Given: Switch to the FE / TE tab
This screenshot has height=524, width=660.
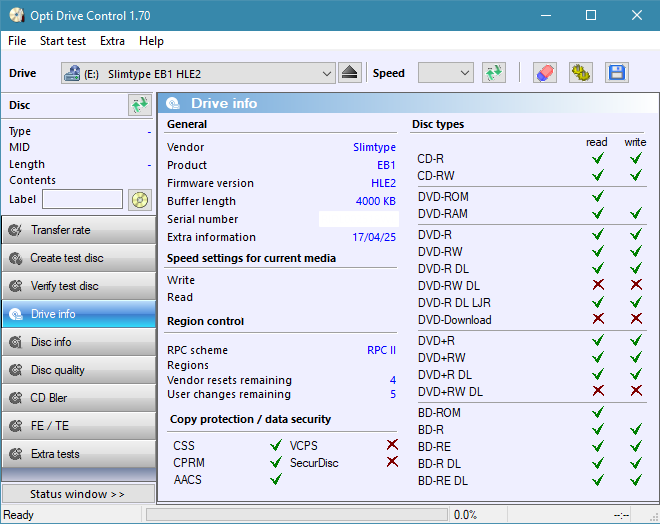Looking at the screenshot, I should [x=79, y=426].
